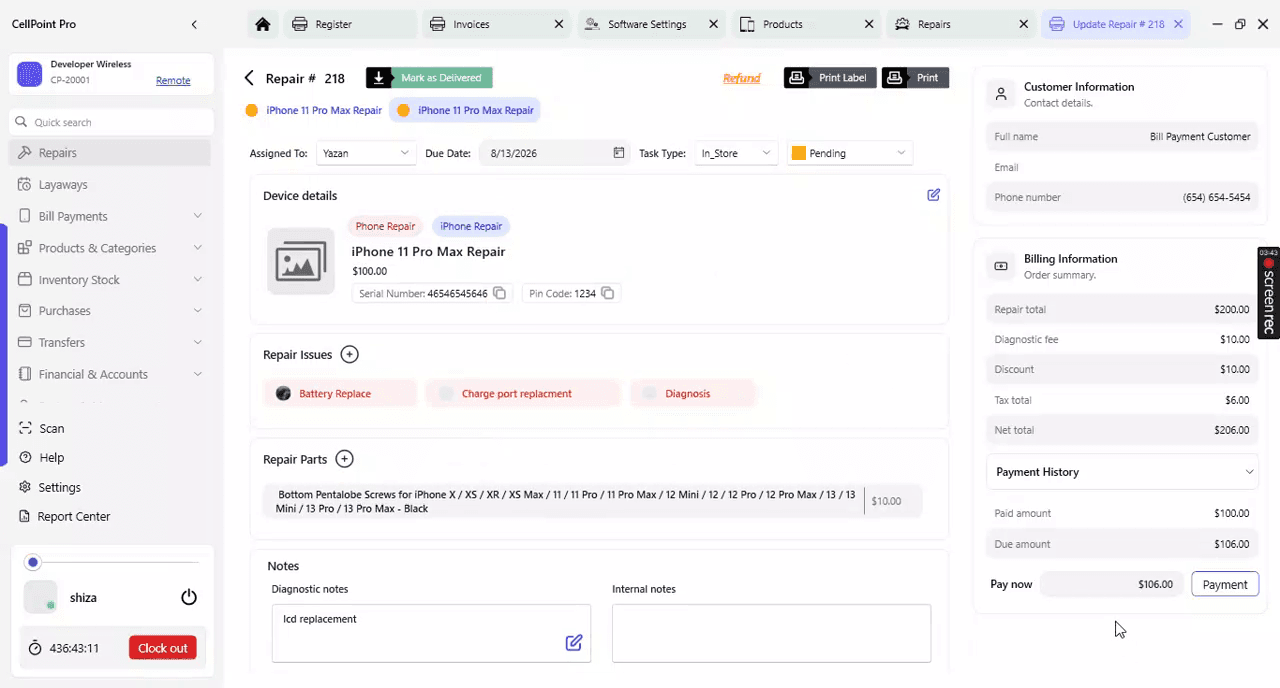Click the shiza user avatar
This screenshot has width=1280, height=688.
point(40,597)
